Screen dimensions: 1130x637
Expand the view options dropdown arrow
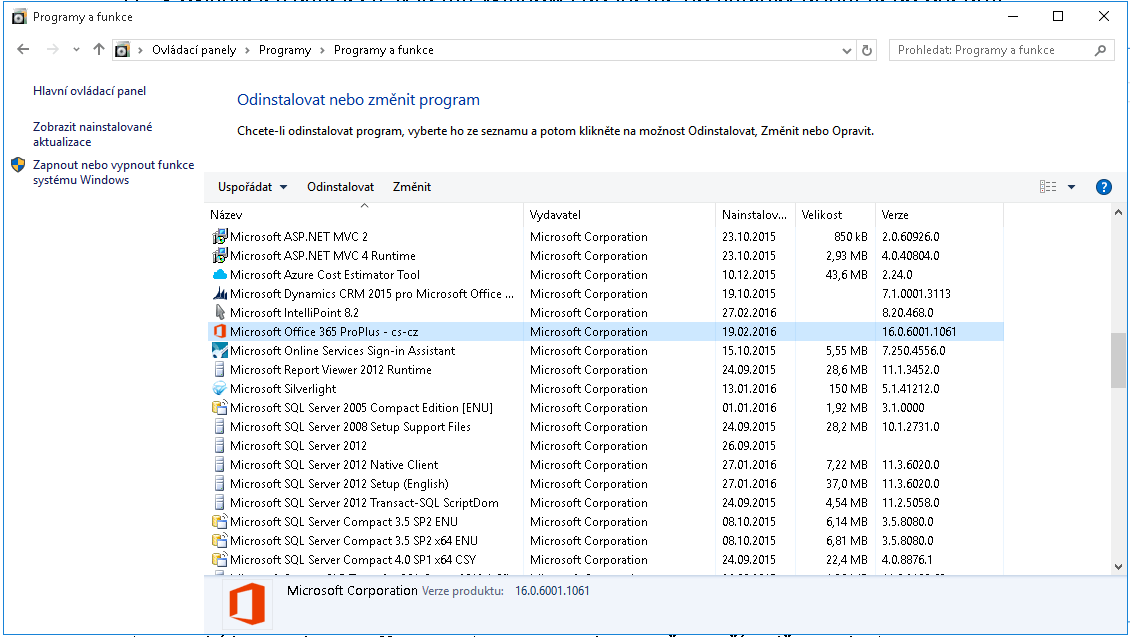pyautogui.click(x=1072, y=187)
